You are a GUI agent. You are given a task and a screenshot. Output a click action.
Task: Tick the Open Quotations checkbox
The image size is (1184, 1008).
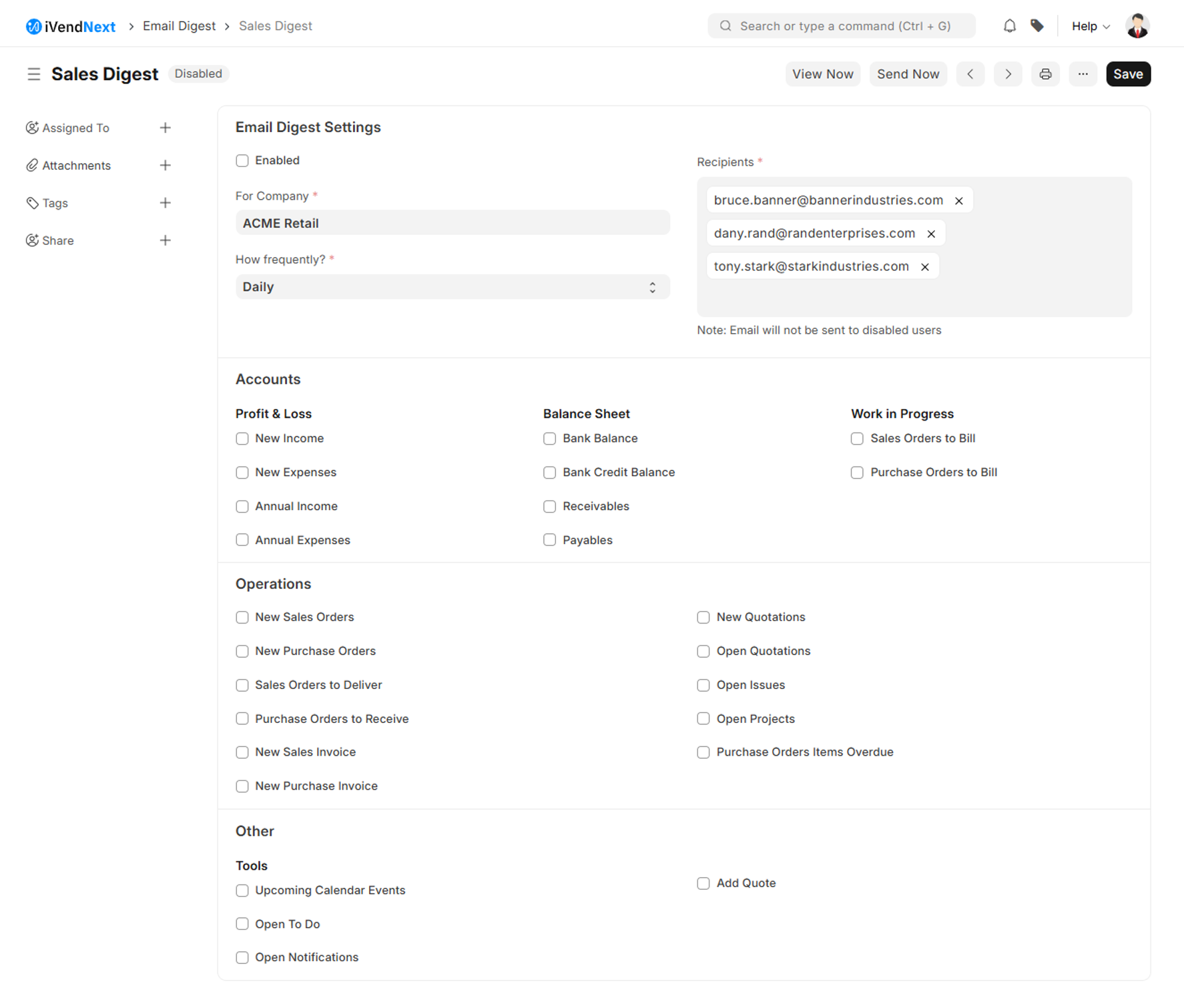(x=703, y=652)
